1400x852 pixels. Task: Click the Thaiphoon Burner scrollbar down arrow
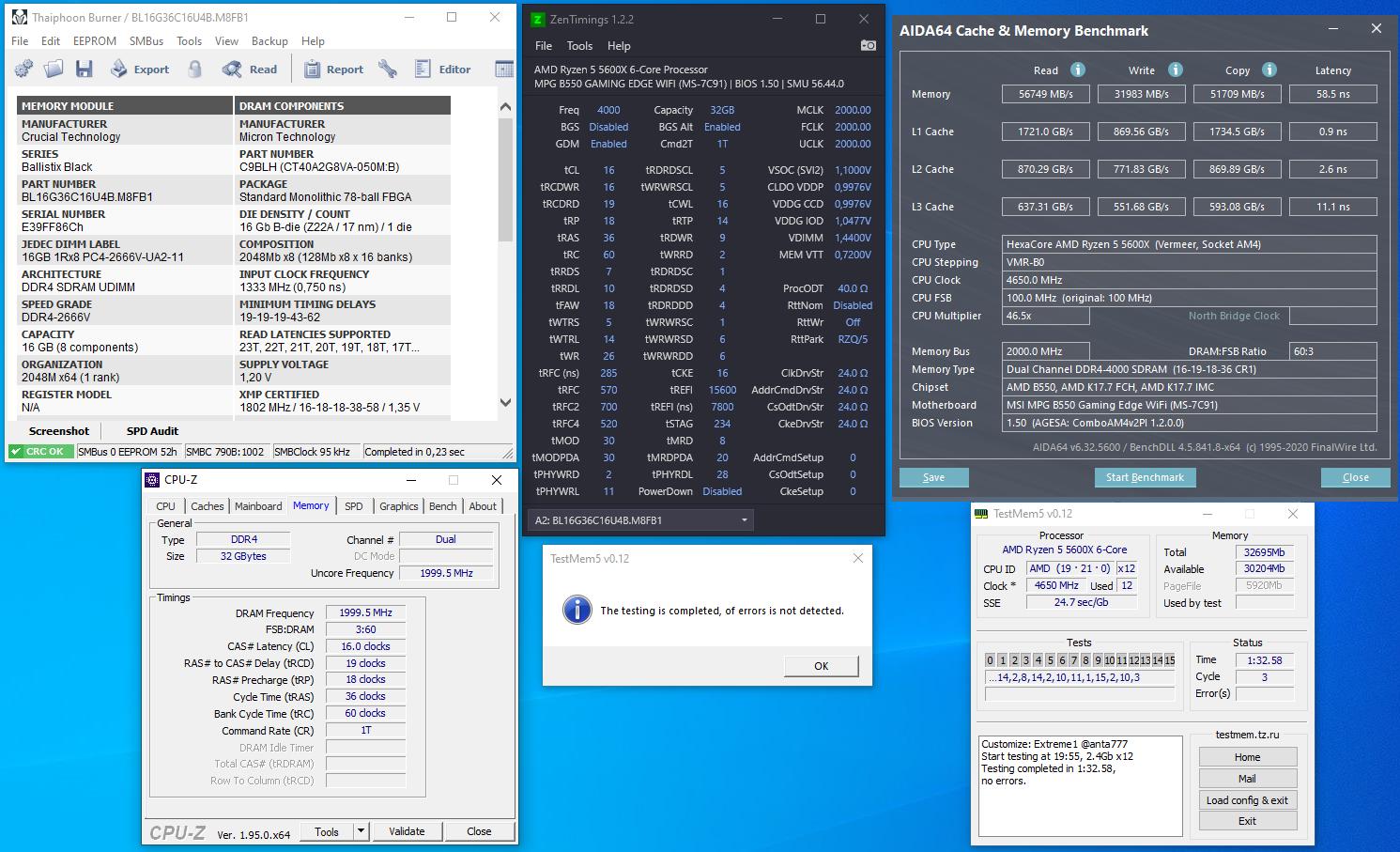pyautogui.click(x=505, y=403)
